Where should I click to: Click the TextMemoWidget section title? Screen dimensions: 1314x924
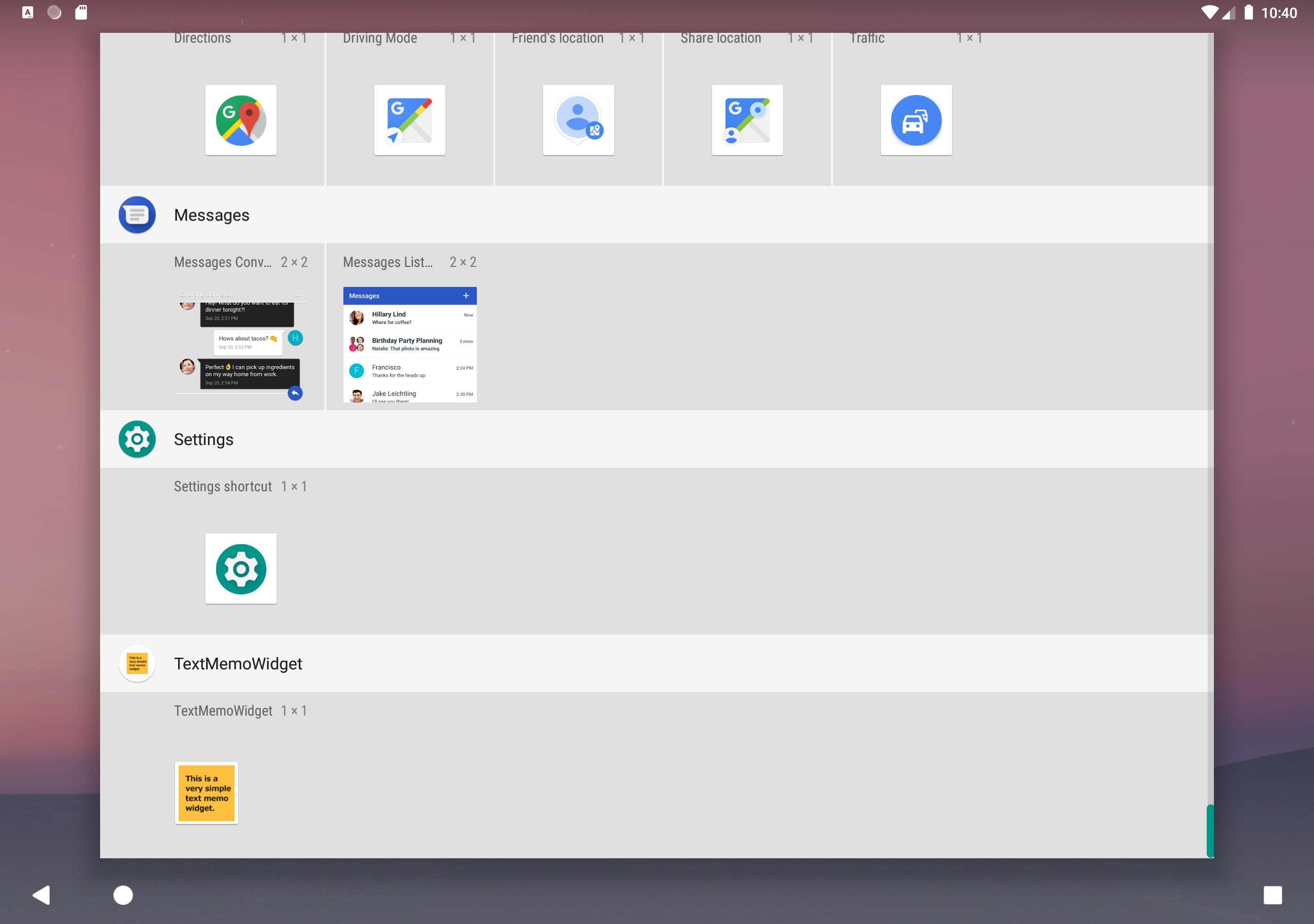pos(238,664)
